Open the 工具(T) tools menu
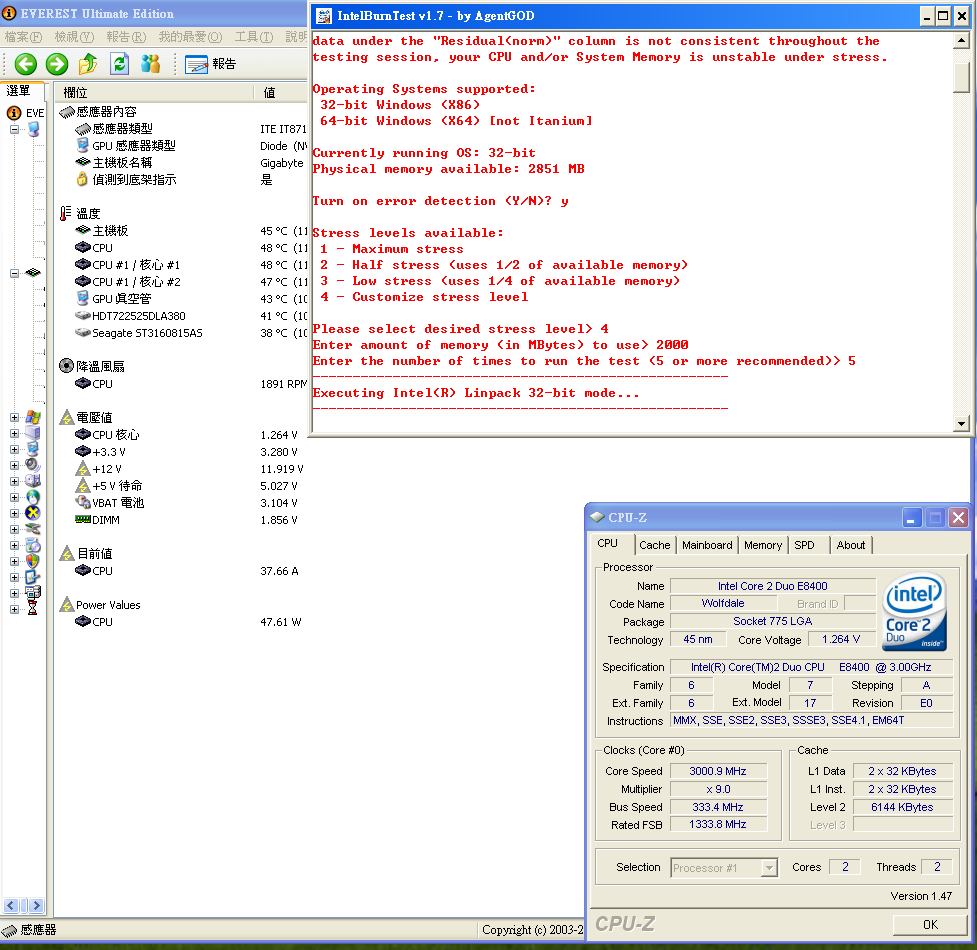977x950 pixels. tap(253, 37)
